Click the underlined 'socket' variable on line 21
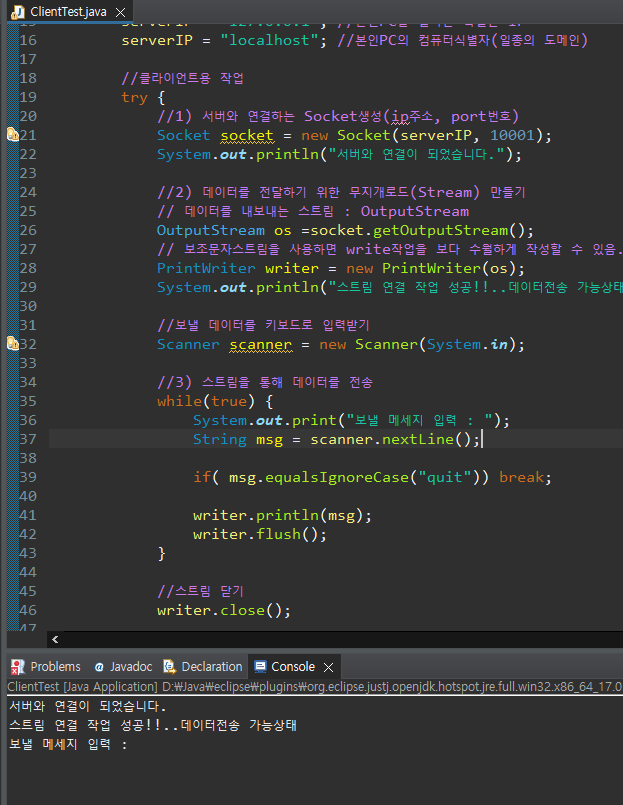Image resolution: width=623 pixels, height=805 pixels. tap(247, 136)
